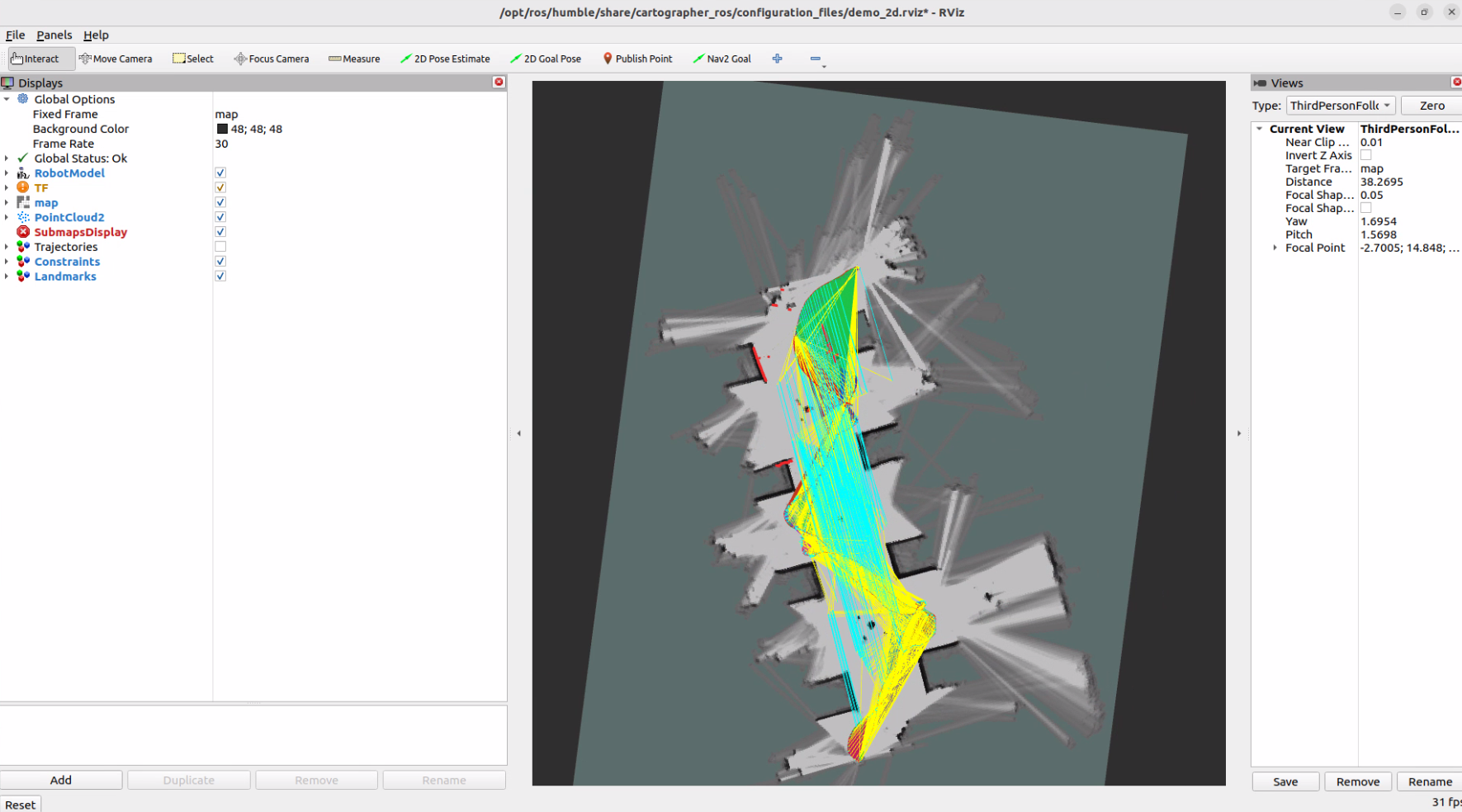
Task: Click the Add display button
Action: point(61,780)
